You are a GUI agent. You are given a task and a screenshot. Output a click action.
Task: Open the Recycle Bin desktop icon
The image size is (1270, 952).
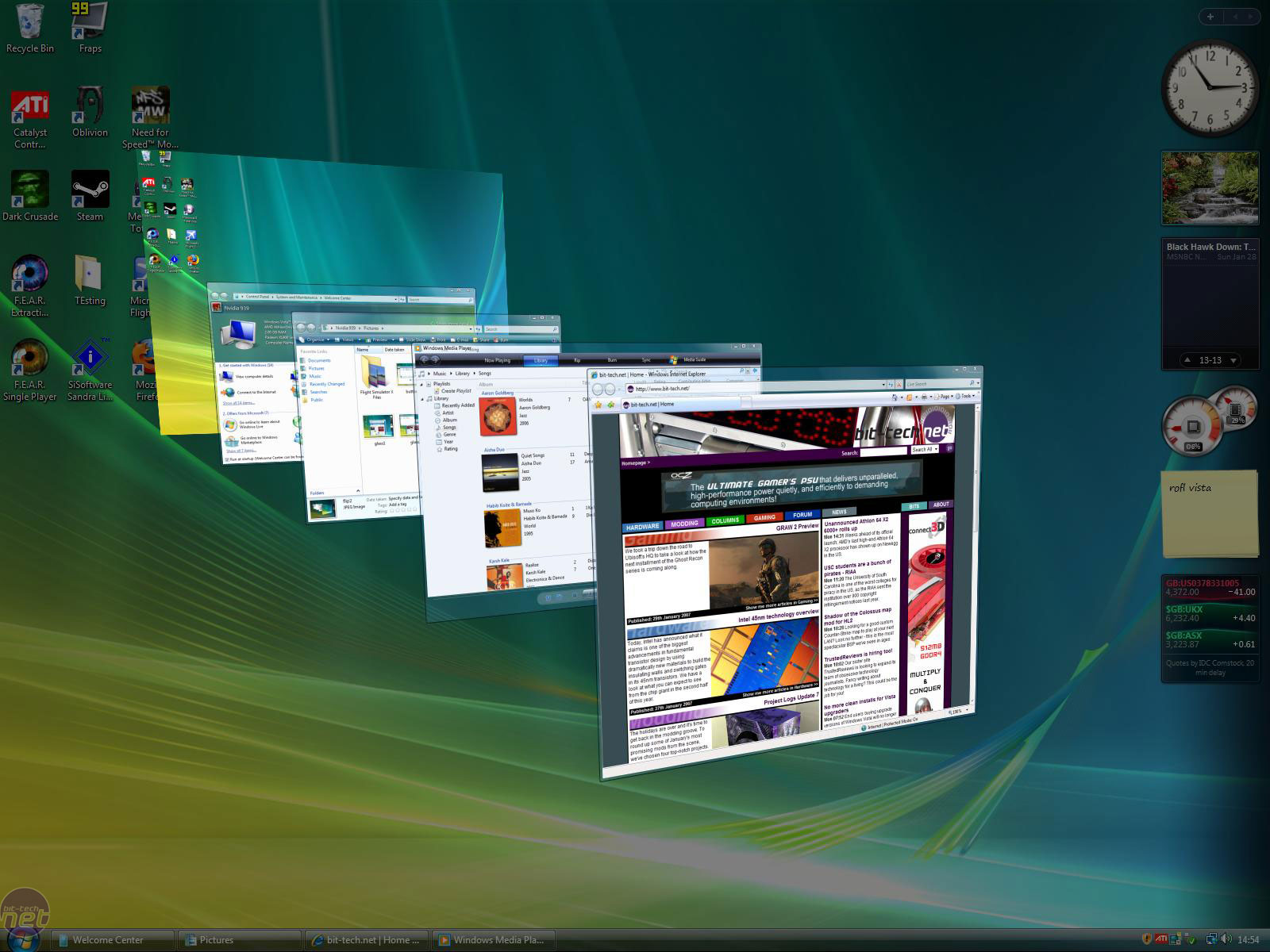click(x=29, y=29)
